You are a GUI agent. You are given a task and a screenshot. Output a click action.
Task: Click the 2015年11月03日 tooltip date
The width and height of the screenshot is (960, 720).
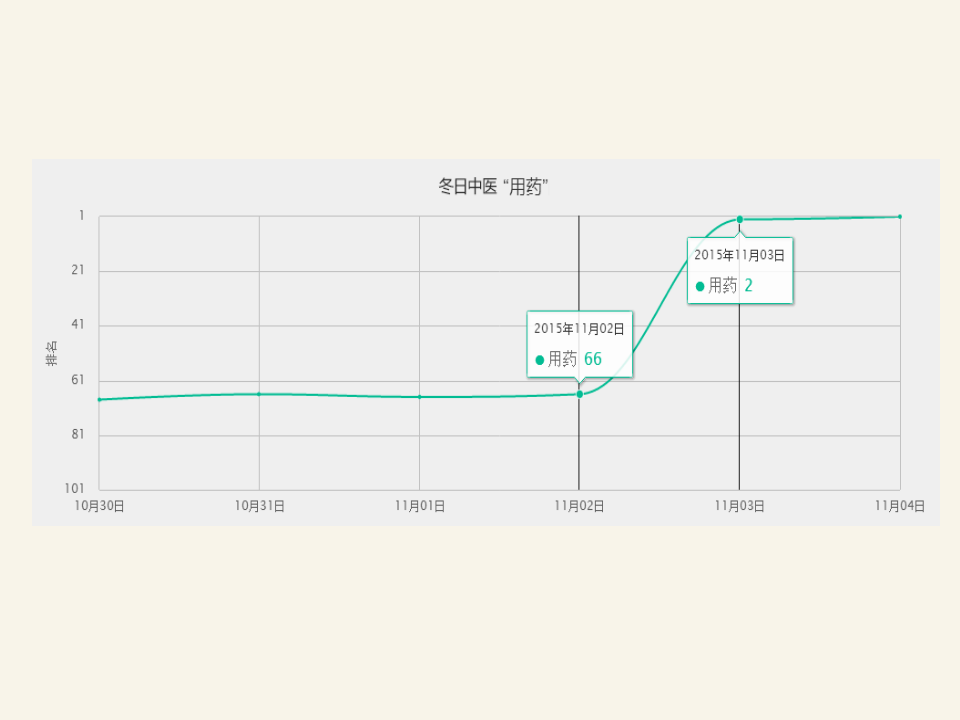point(740,255)
